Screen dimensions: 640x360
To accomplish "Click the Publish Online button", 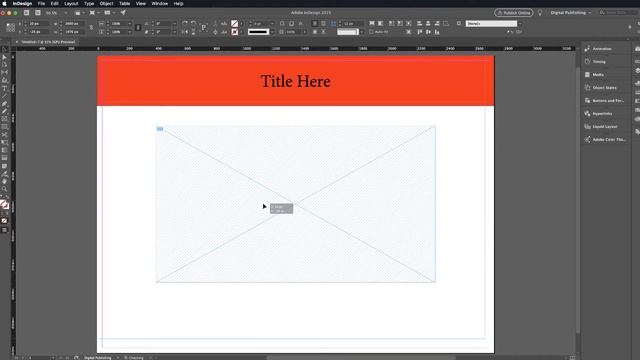I will click(x=513, y=13).
